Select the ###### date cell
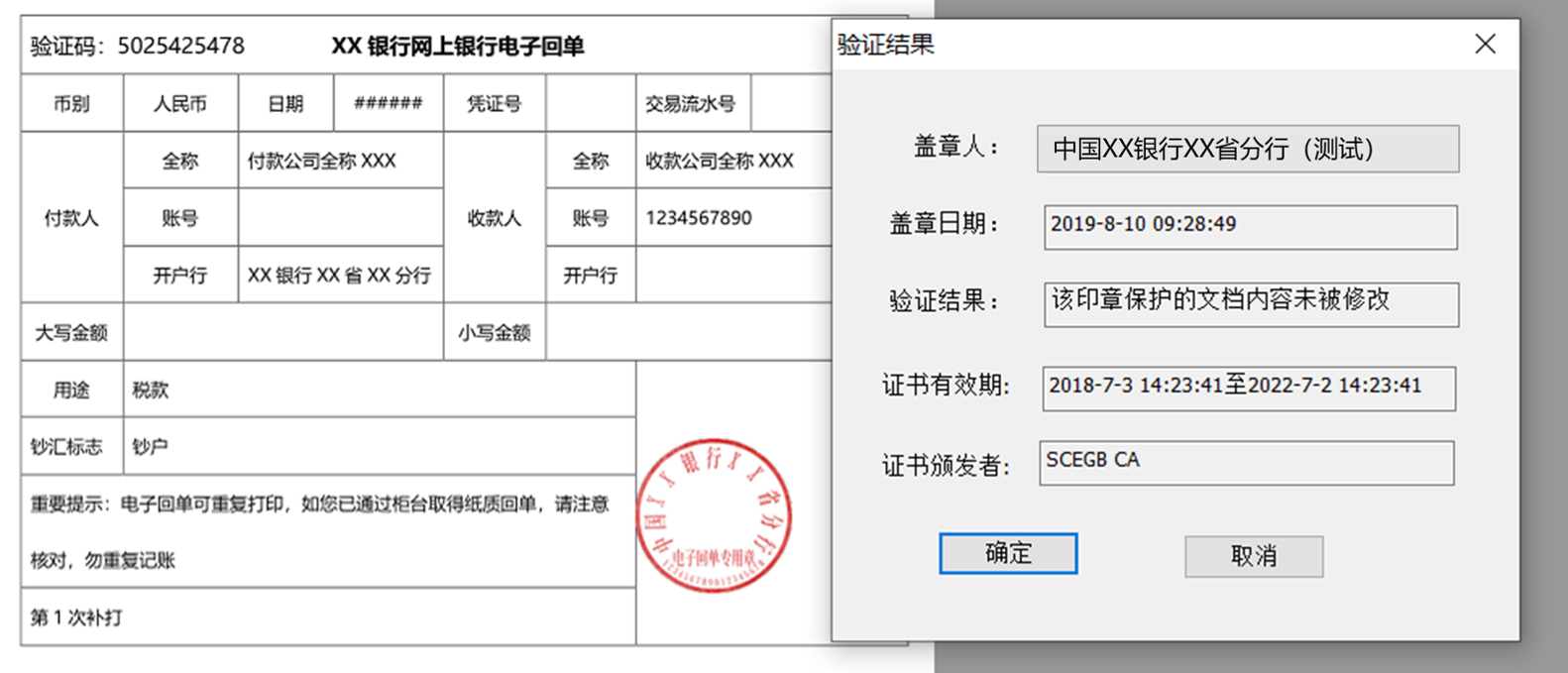The image size is (1568, 673). coord(388,103)
